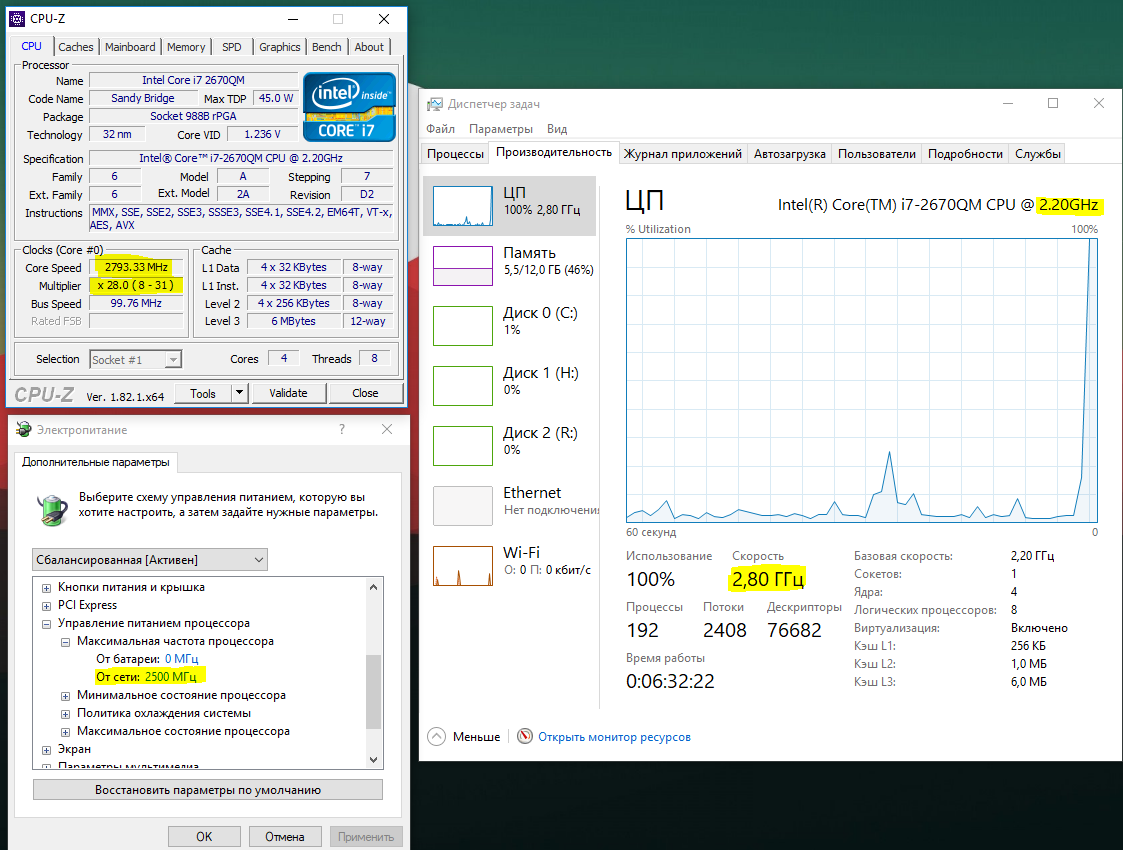Click the resource monitor icon
Viewport: 1123px width, 850px height.
(525, 736)
